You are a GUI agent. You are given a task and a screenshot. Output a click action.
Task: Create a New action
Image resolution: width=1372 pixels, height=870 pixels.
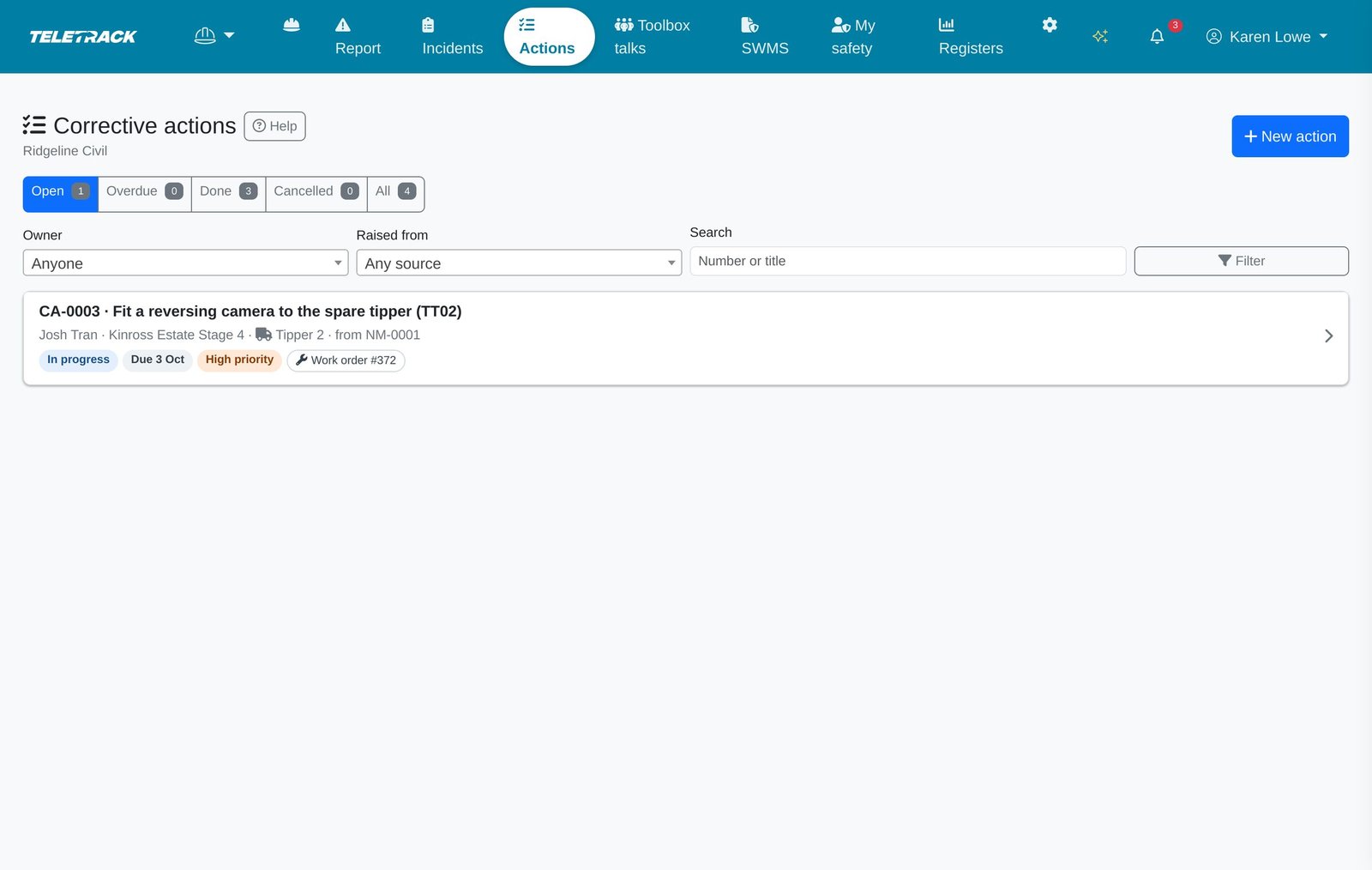tap(1290, 136)
